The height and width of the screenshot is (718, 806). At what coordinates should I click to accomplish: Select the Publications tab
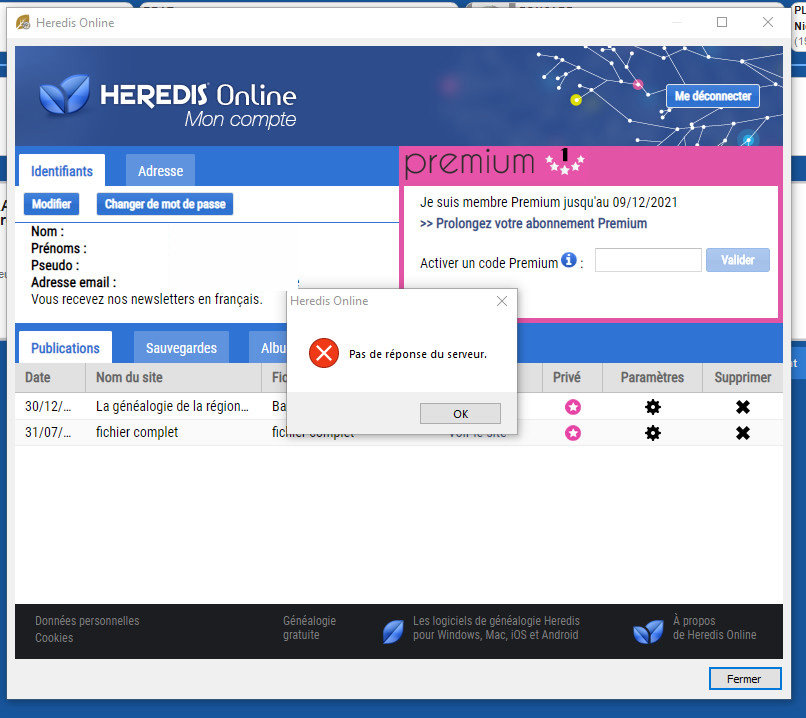pos(65,348)
